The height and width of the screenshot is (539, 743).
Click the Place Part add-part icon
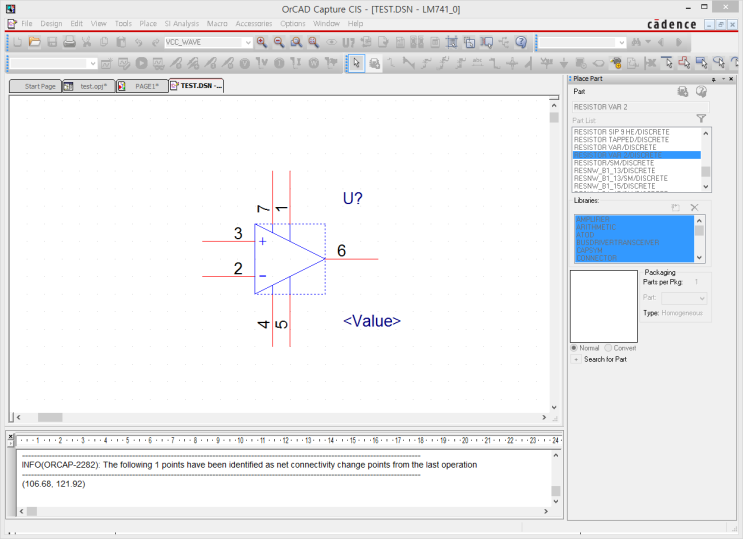682,91
